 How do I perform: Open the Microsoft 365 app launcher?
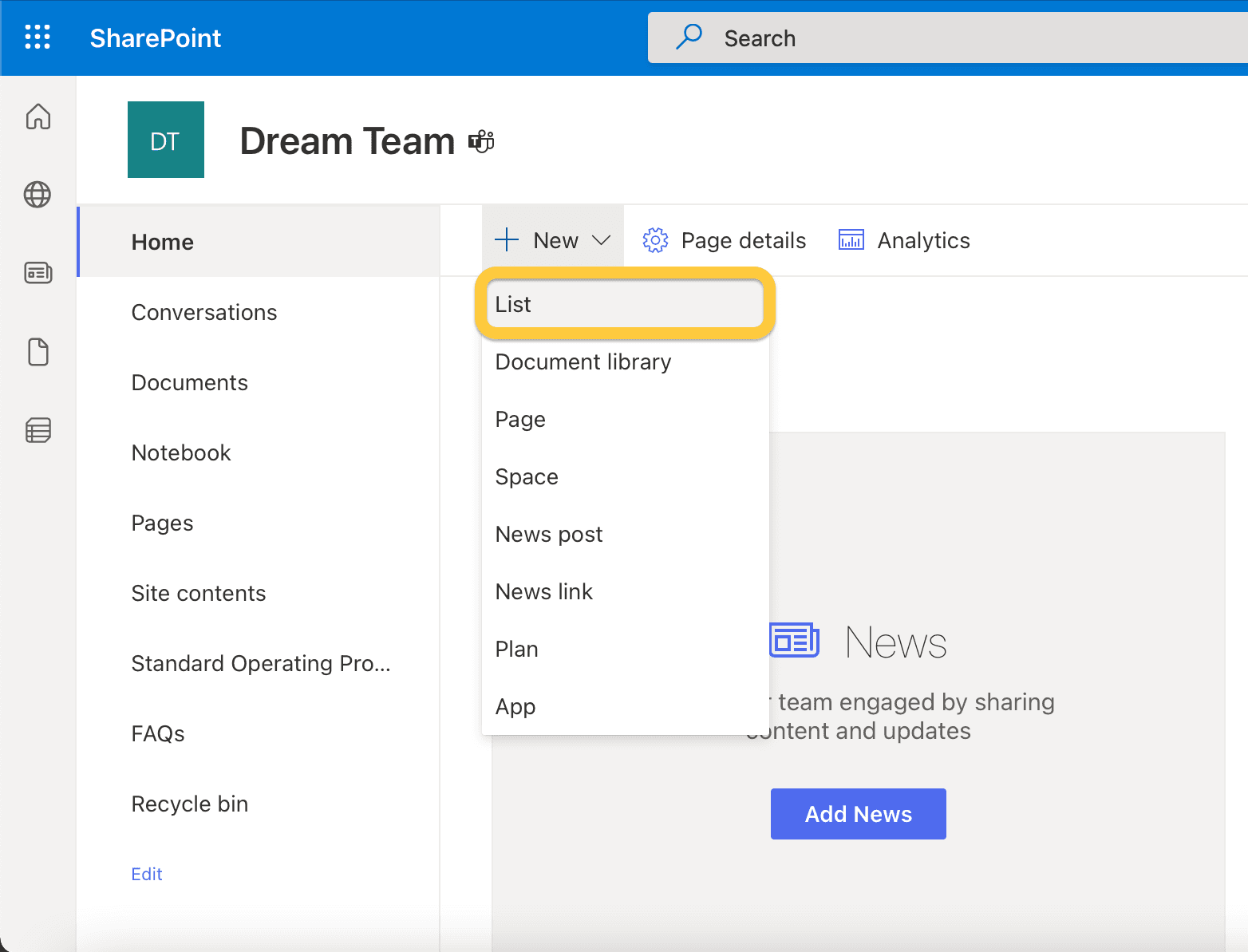coord(38,38)
